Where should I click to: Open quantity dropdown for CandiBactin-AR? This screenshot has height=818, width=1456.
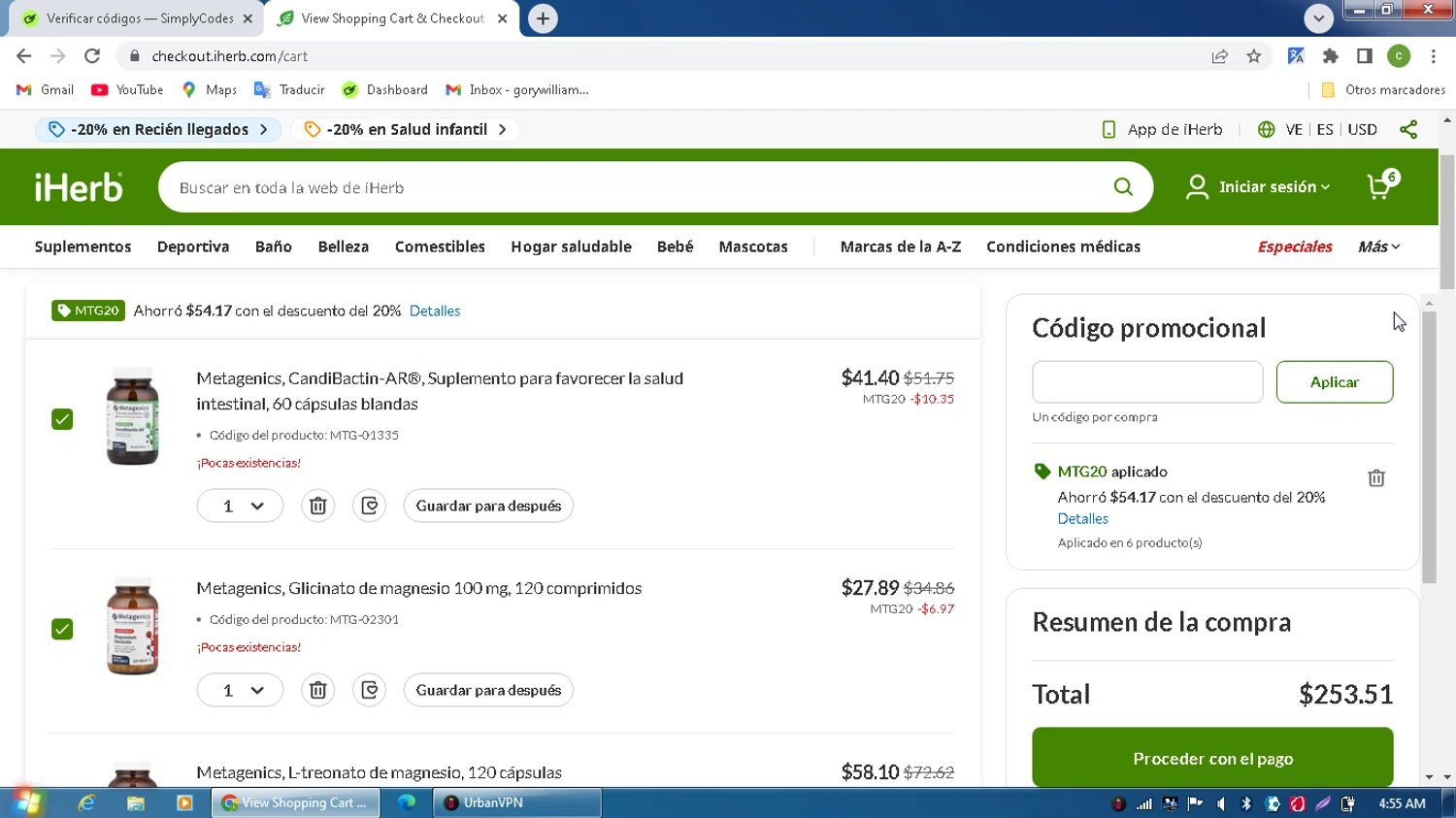240,506
